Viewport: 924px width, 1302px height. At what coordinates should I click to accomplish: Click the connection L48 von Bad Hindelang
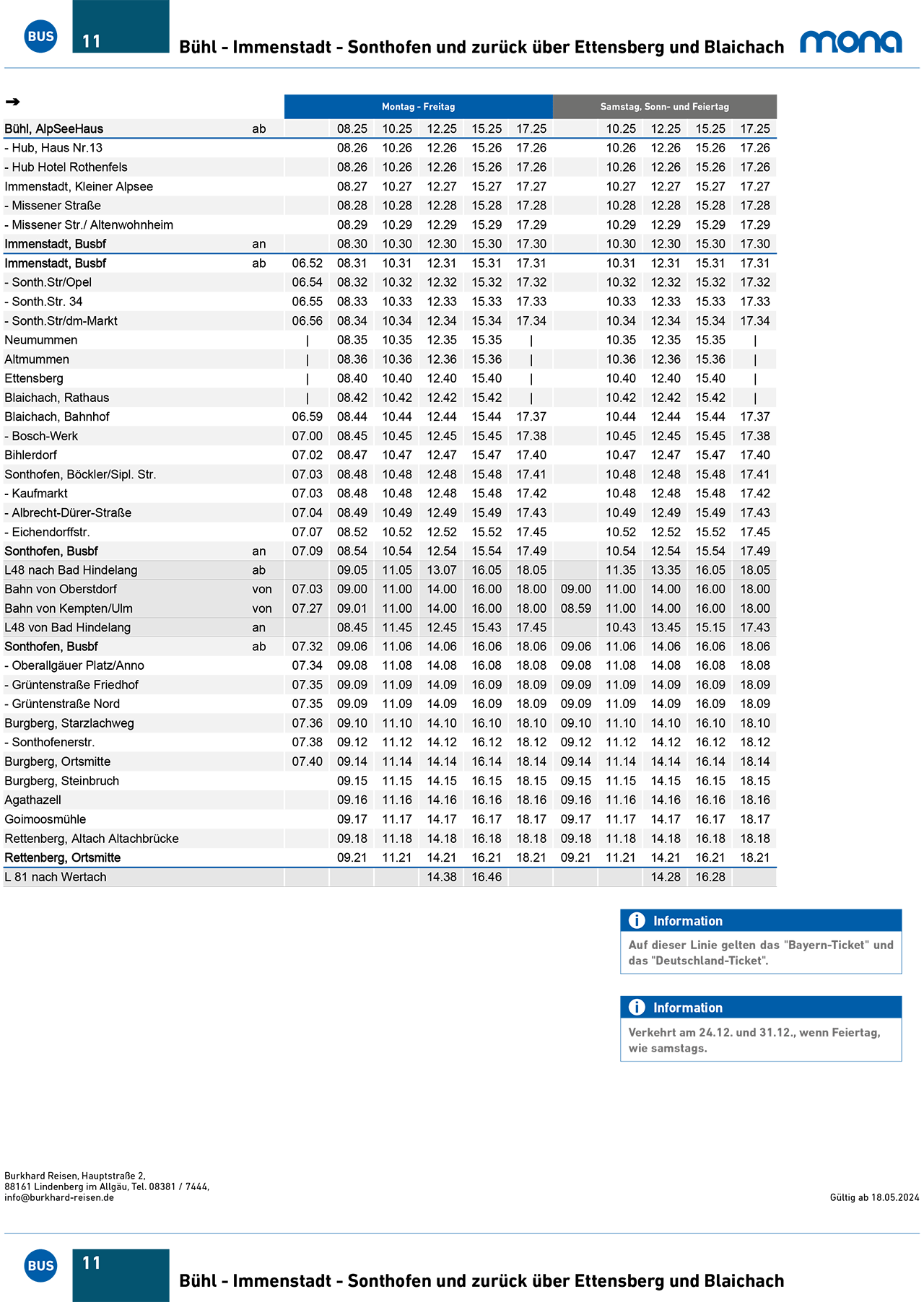click(68, 627)
